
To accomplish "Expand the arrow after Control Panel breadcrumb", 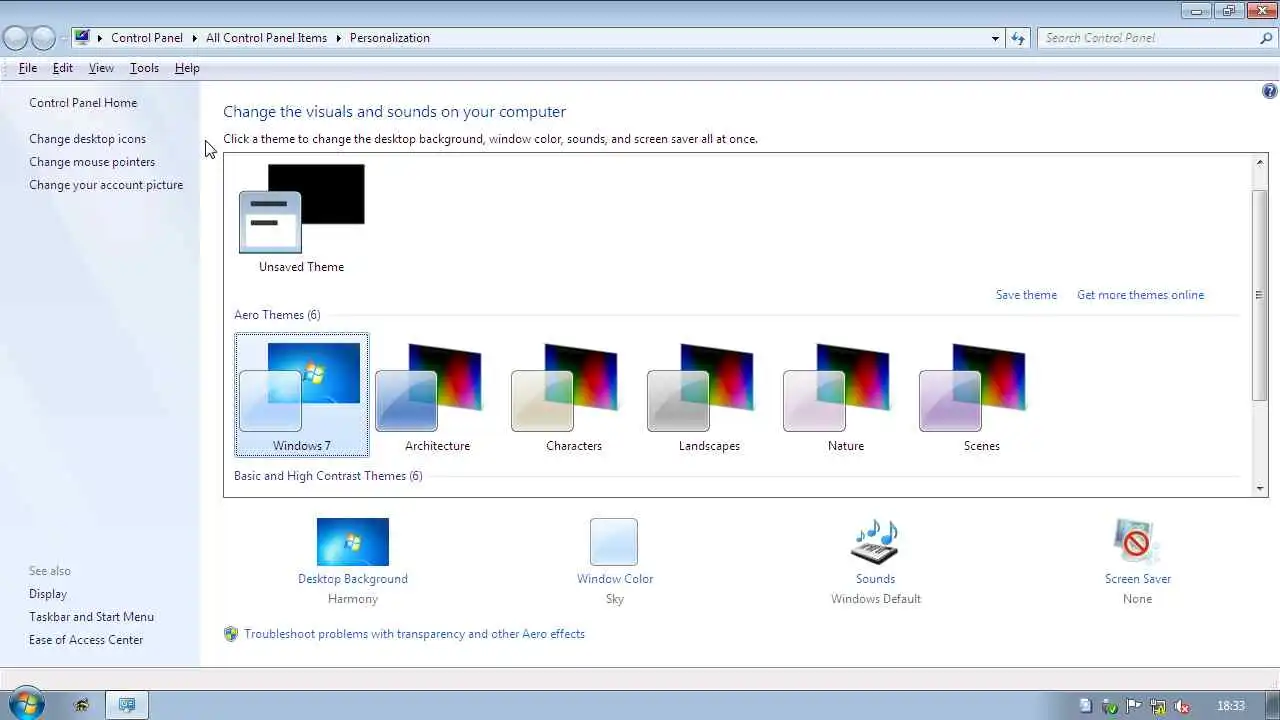I will point(194,38).
